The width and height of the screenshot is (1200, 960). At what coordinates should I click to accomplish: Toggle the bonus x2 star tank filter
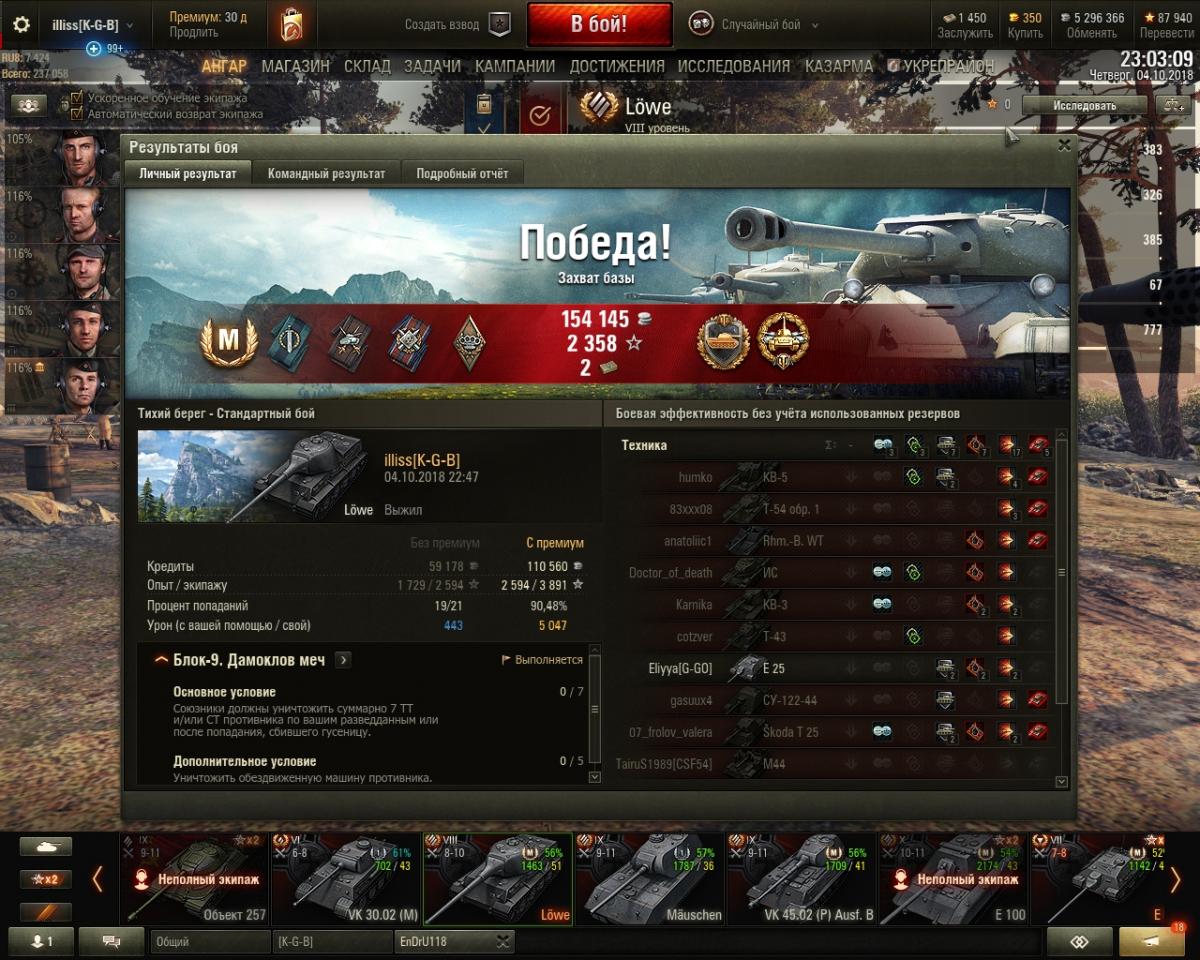coord(46,880)
